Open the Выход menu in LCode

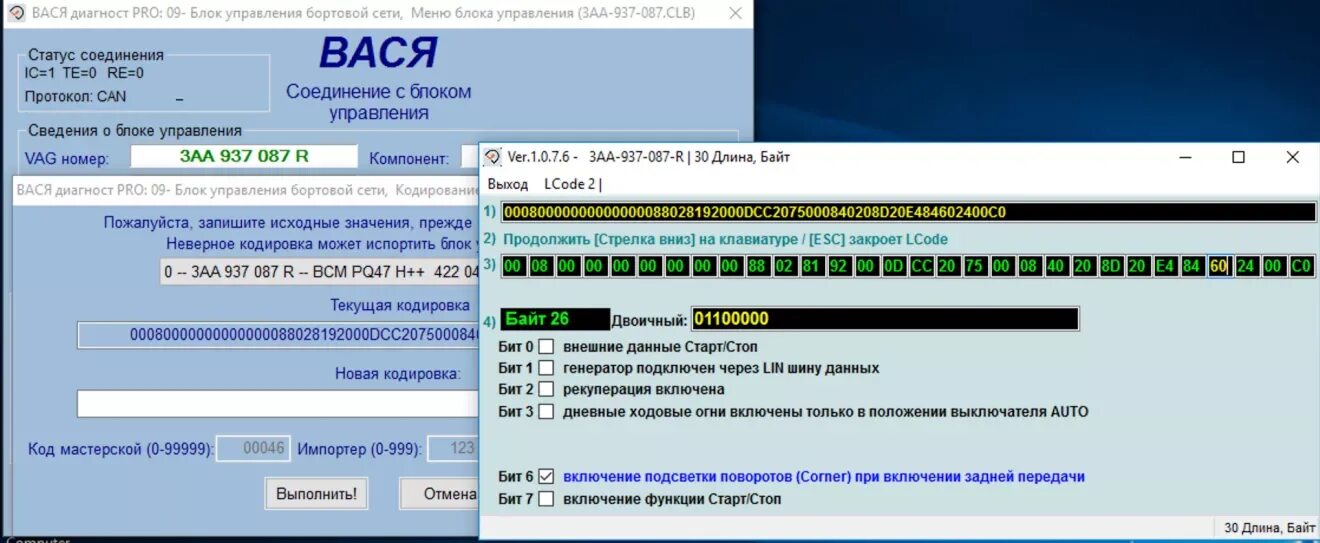pyautogui.click(x=507, y=184)
